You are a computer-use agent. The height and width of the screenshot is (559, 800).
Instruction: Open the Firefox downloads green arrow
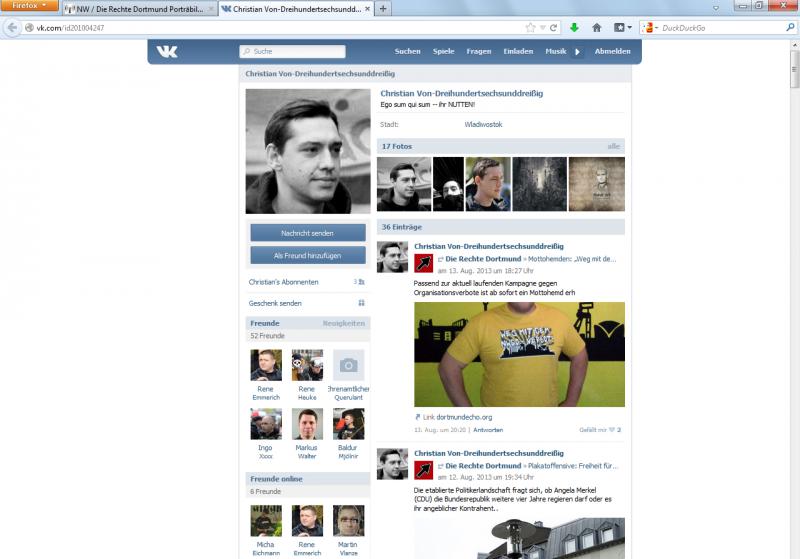(x=574, y=27)
